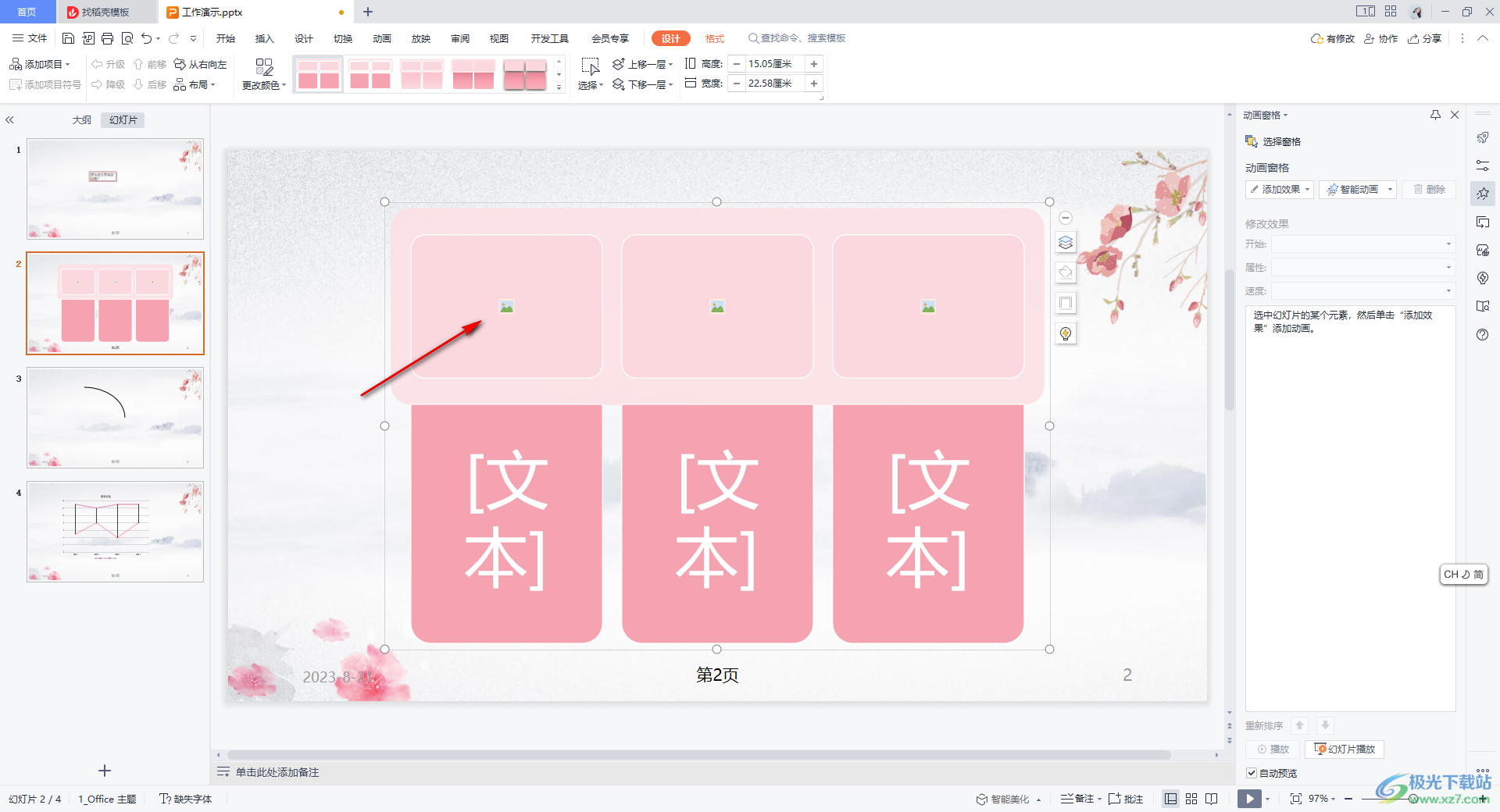Image resolution: width=1500 pixels, height=812 pixels.
Task: Click the layers floating icon beside the SmartArt
Action: point(1066,243)
